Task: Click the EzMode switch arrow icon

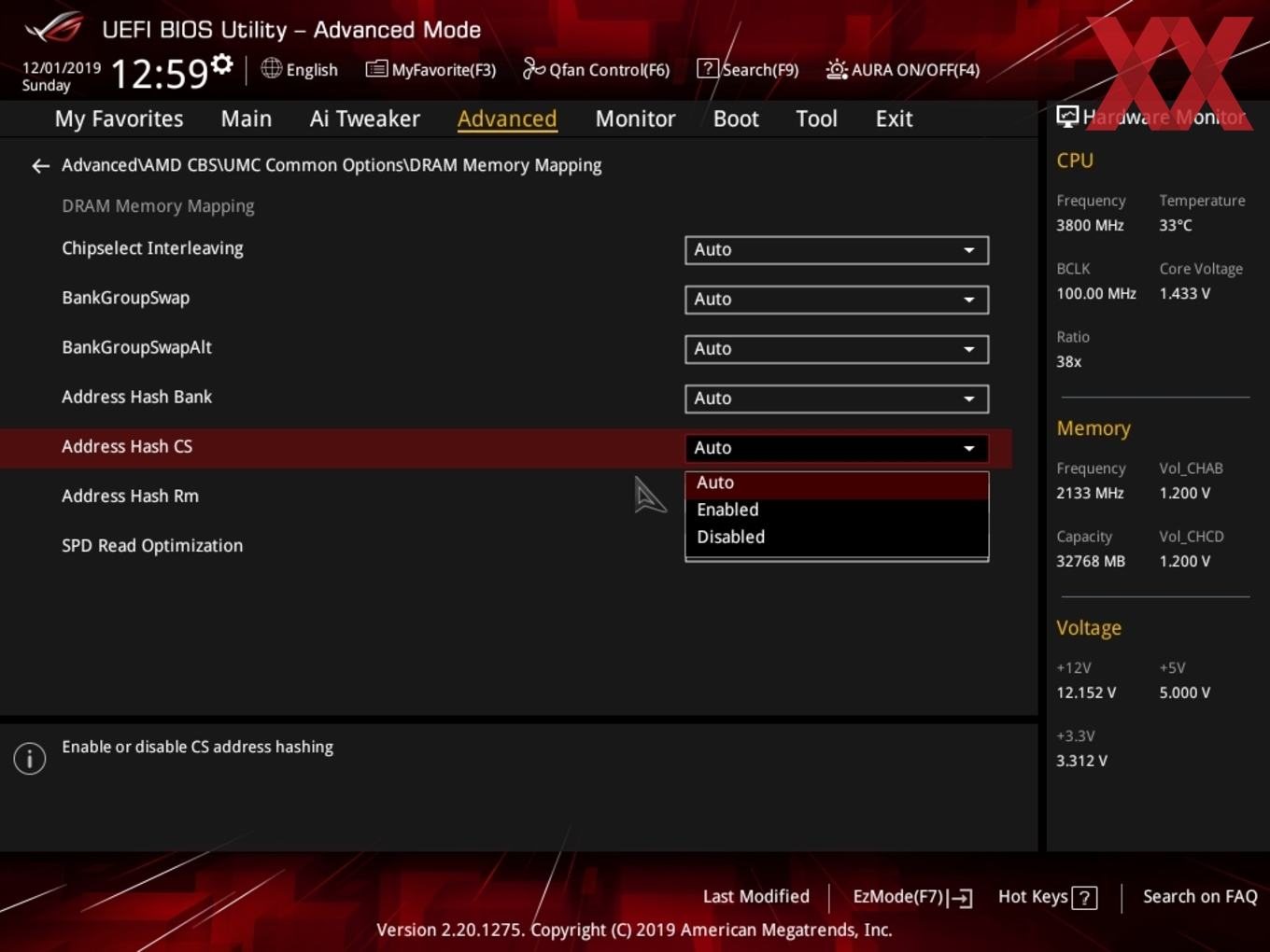Action: pos(960,898)
